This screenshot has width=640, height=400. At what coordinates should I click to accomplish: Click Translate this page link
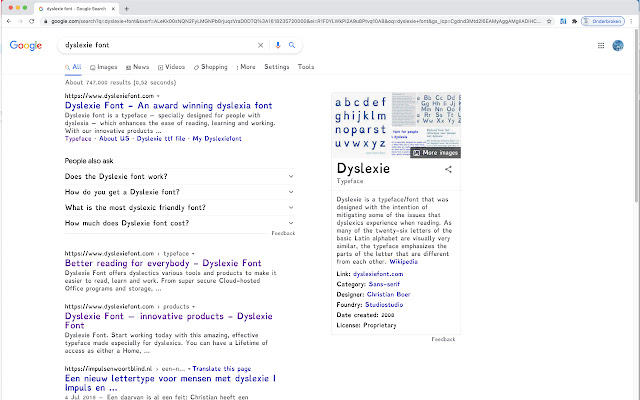click(222, 369)
